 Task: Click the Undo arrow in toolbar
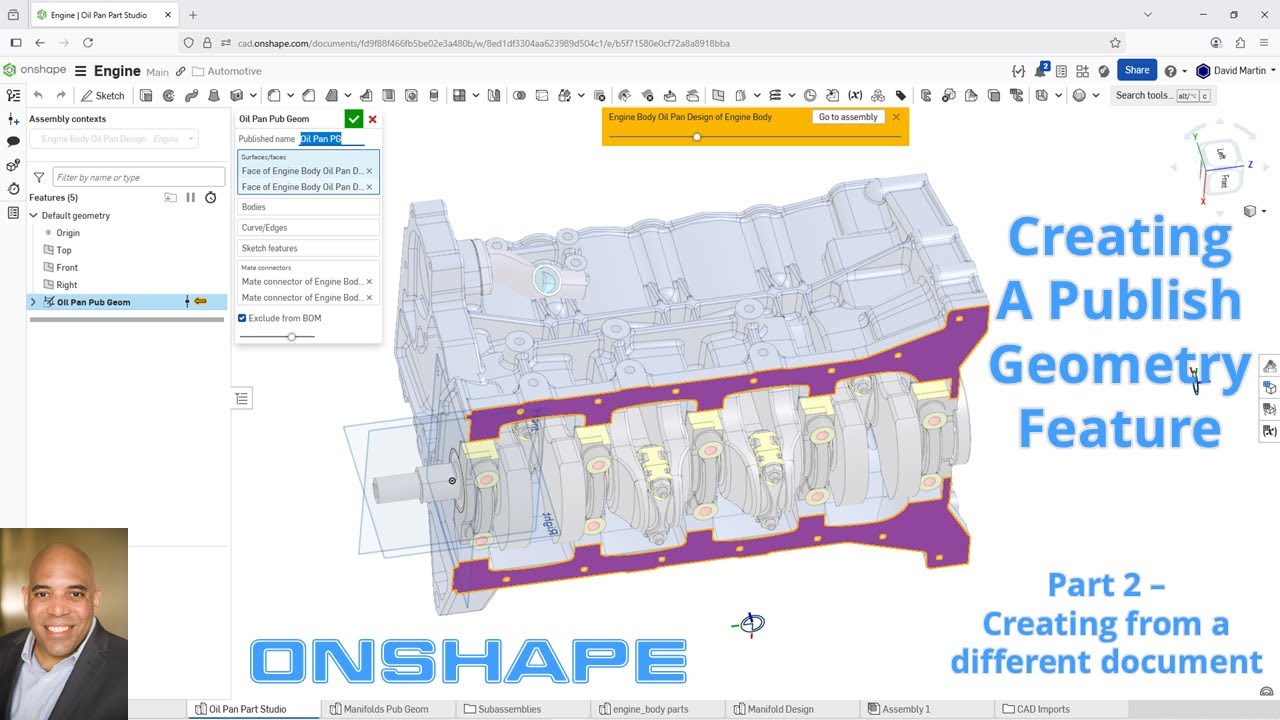pyautogui.click(x=39, y=96)
